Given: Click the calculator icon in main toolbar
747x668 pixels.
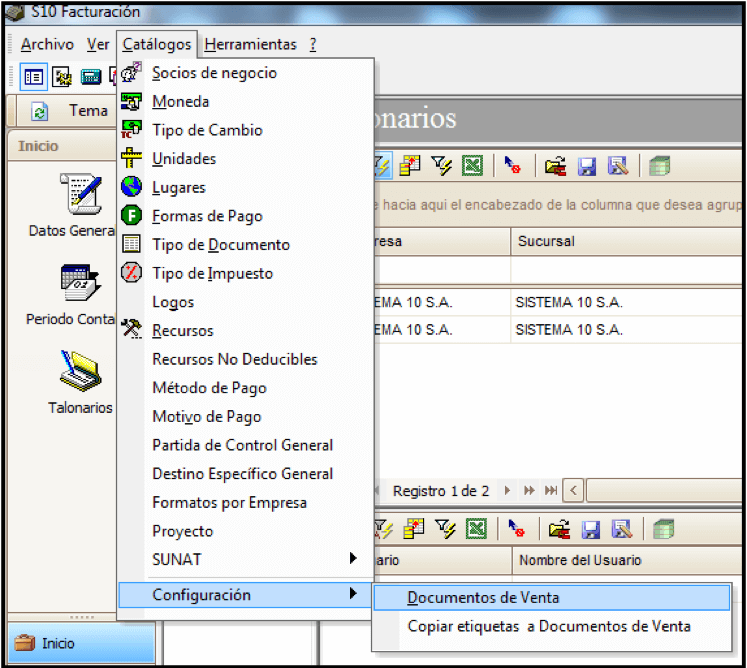Looking at the screenshot, I should click(91, 76).
